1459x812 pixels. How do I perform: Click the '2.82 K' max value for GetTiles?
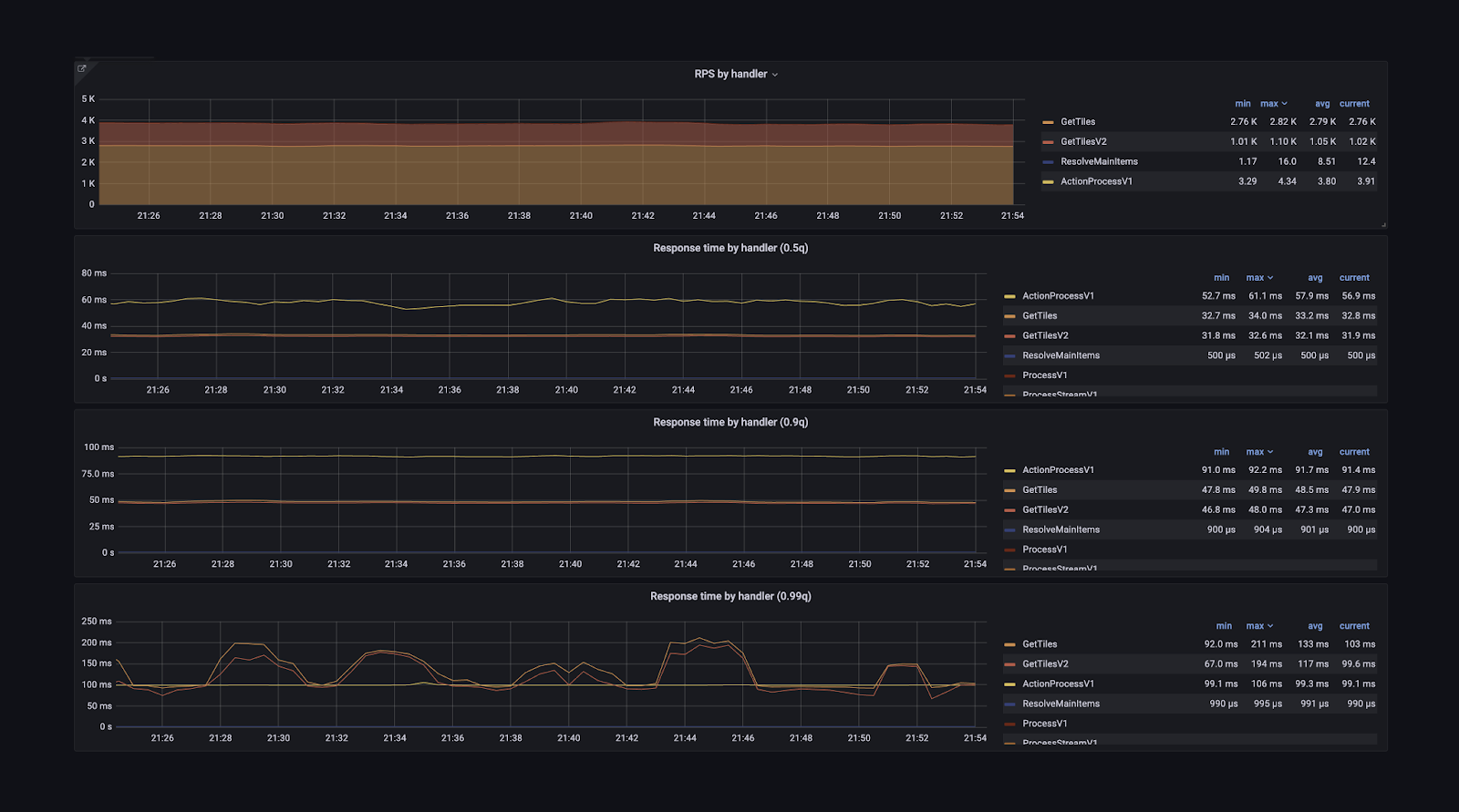(x=1282, y=122)
